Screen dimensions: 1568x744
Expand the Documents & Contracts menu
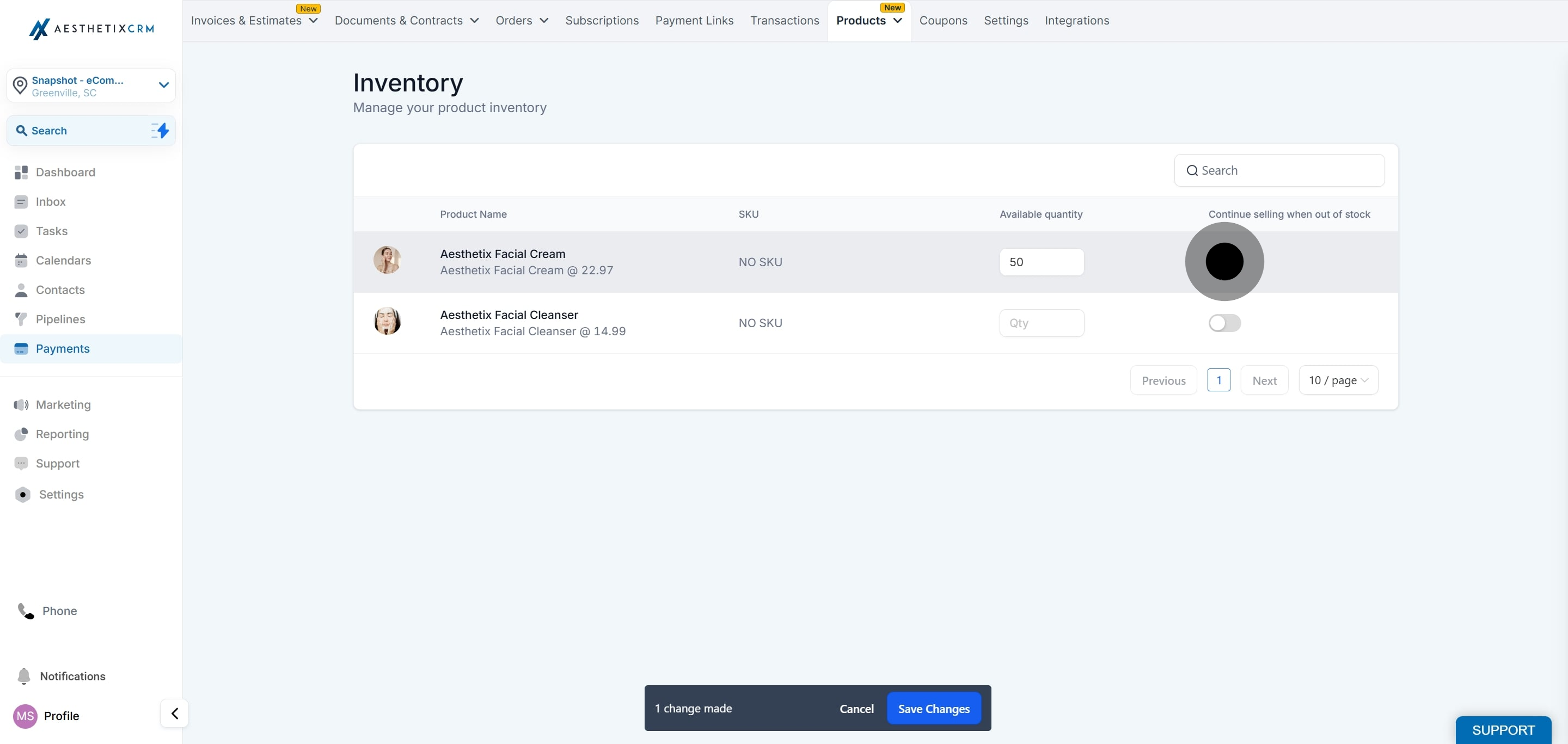tap(407, 21)
